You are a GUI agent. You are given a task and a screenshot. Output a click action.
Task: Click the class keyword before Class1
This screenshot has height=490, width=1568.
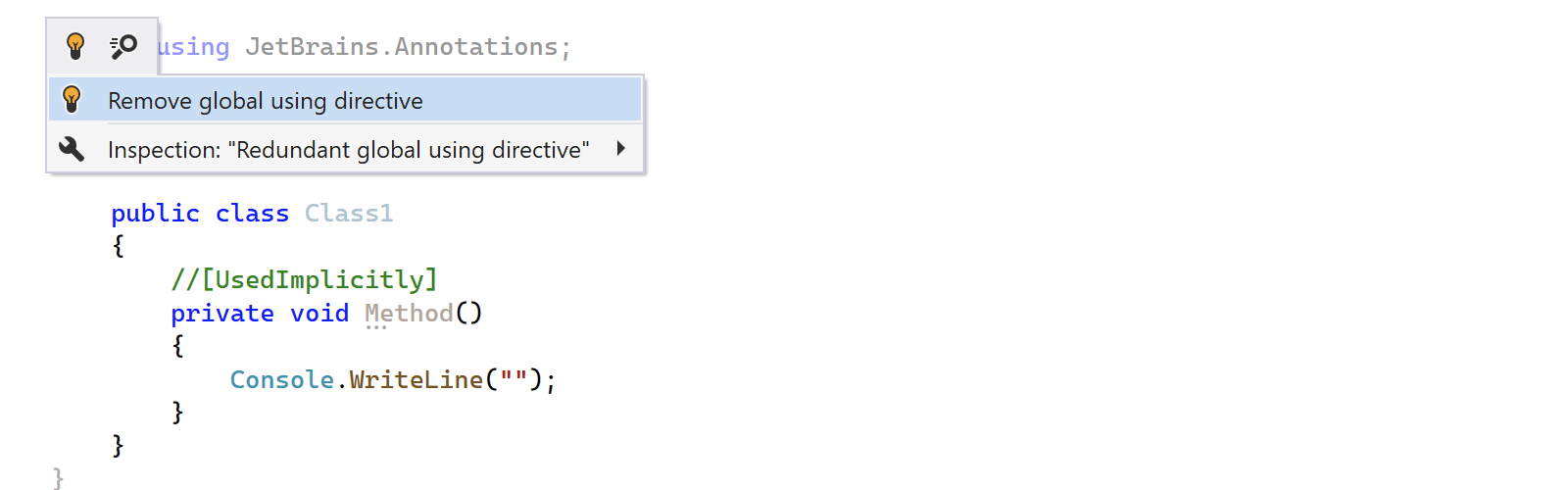pos(252,213)
